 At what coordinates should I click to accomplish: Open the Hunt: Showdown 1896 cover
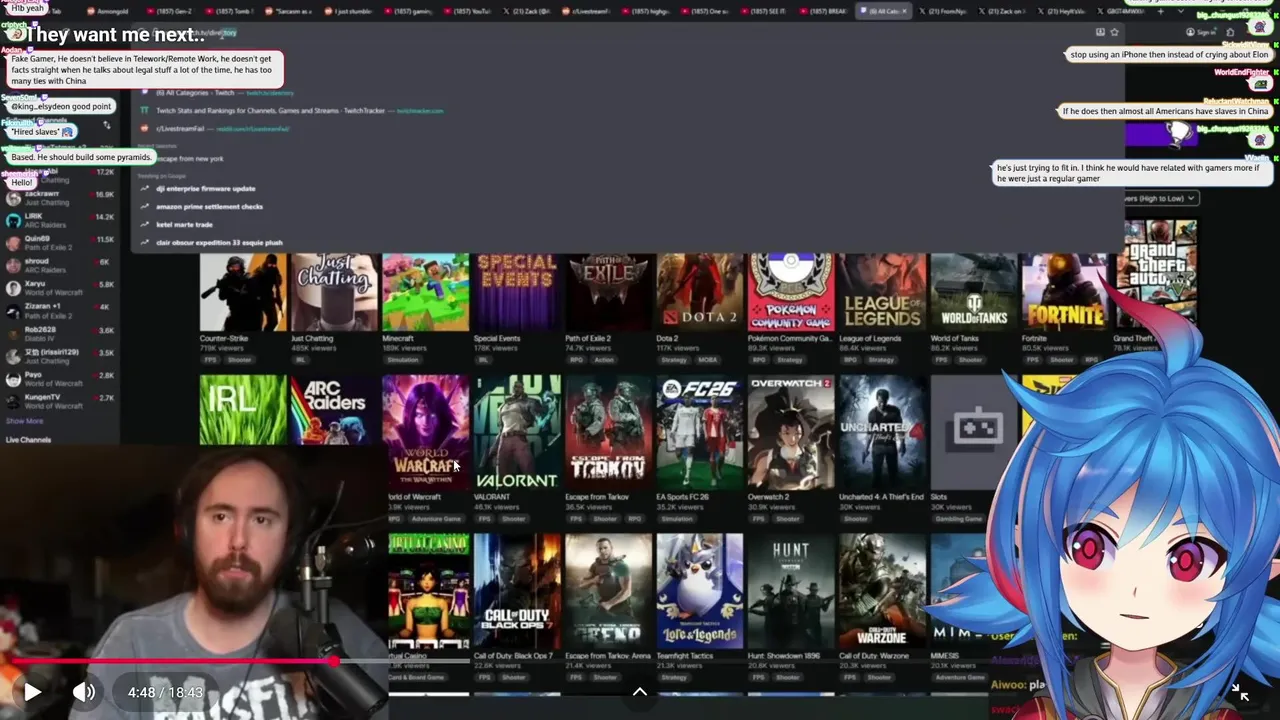tap(791, 590)
